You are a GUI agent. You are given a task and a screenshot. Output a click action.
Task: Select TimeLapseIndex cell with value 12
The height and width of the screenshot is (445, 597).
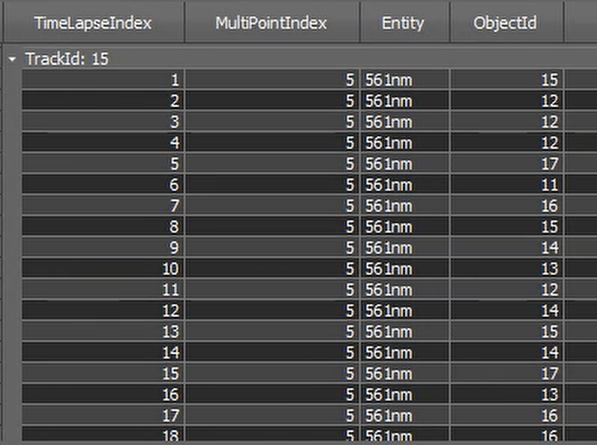click(103, 310)
